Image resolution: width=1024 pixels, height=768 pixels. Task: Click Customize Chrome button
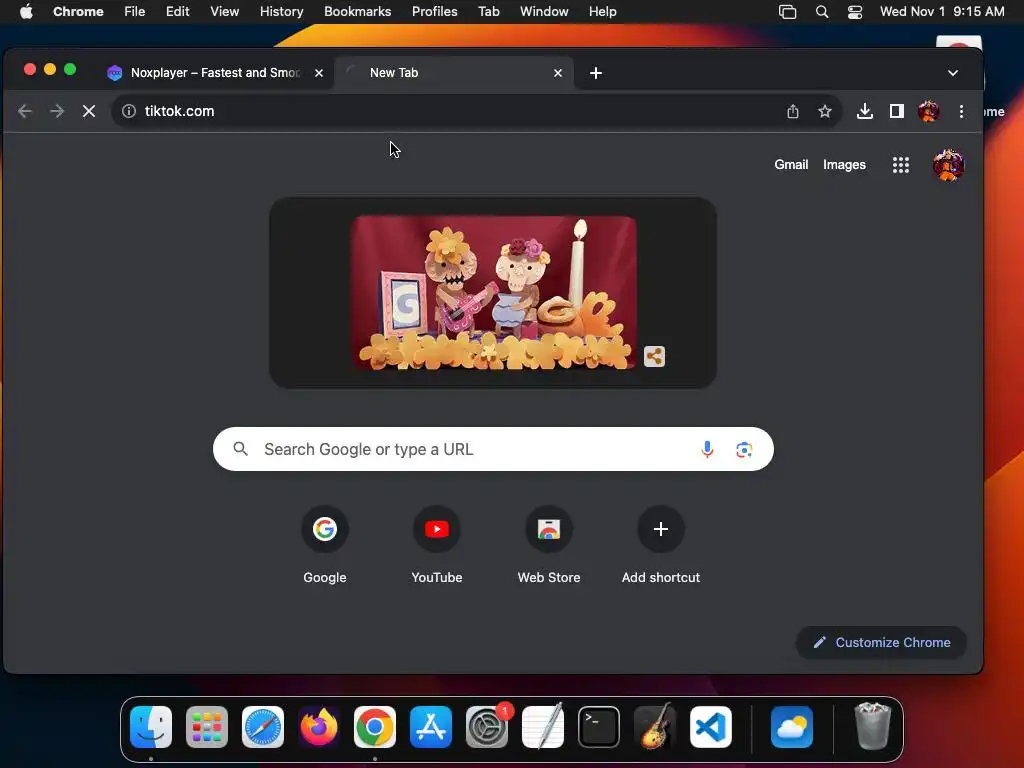pyautogui.click(x=882, y=643)
